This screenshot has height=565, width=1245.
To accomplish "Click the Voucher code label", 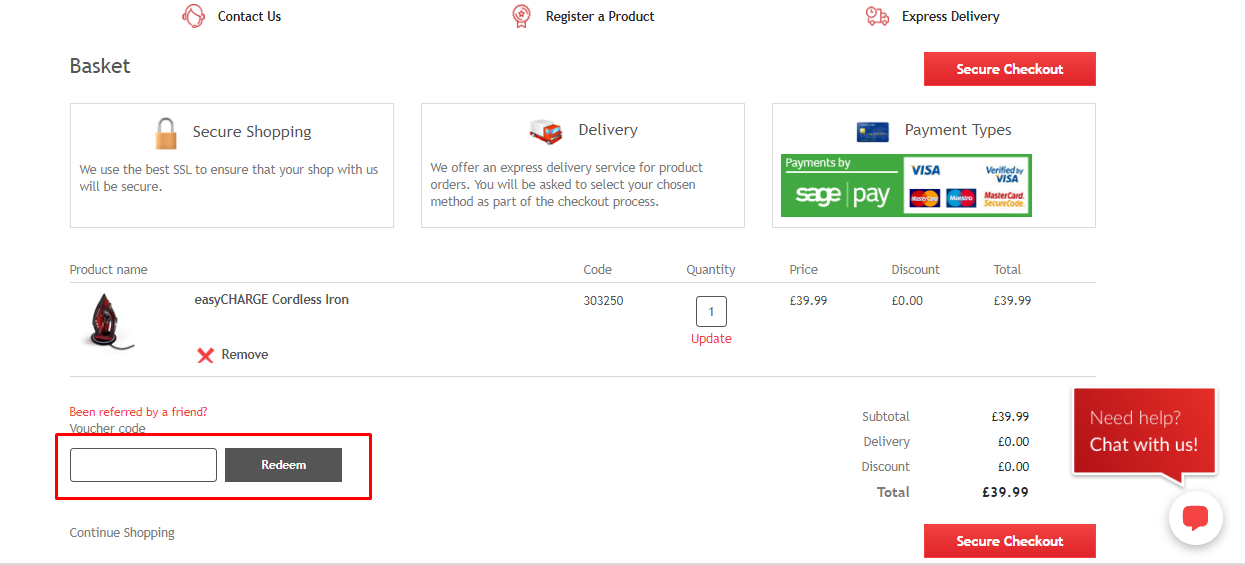I will pos(107,429).
